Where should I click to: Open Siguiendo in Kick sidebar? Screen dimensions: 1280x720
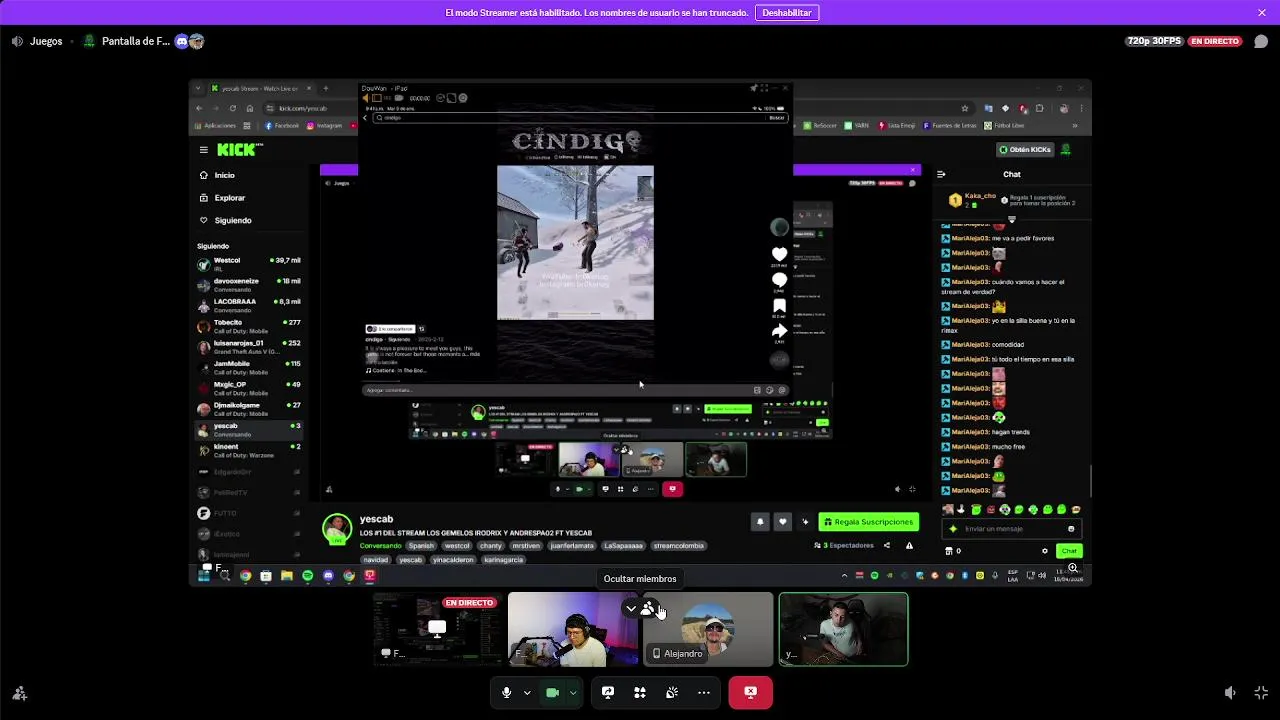[232, 220]
